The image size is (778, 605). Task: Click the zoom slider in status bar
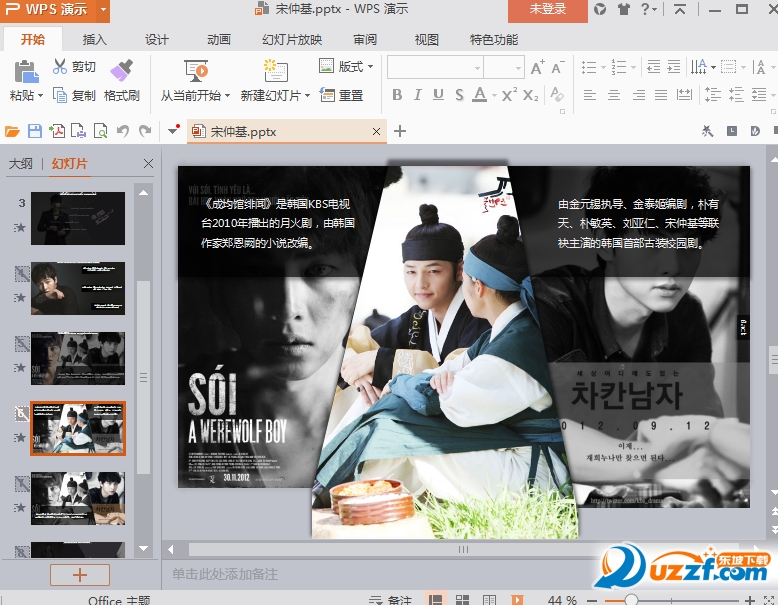(631, 600)
